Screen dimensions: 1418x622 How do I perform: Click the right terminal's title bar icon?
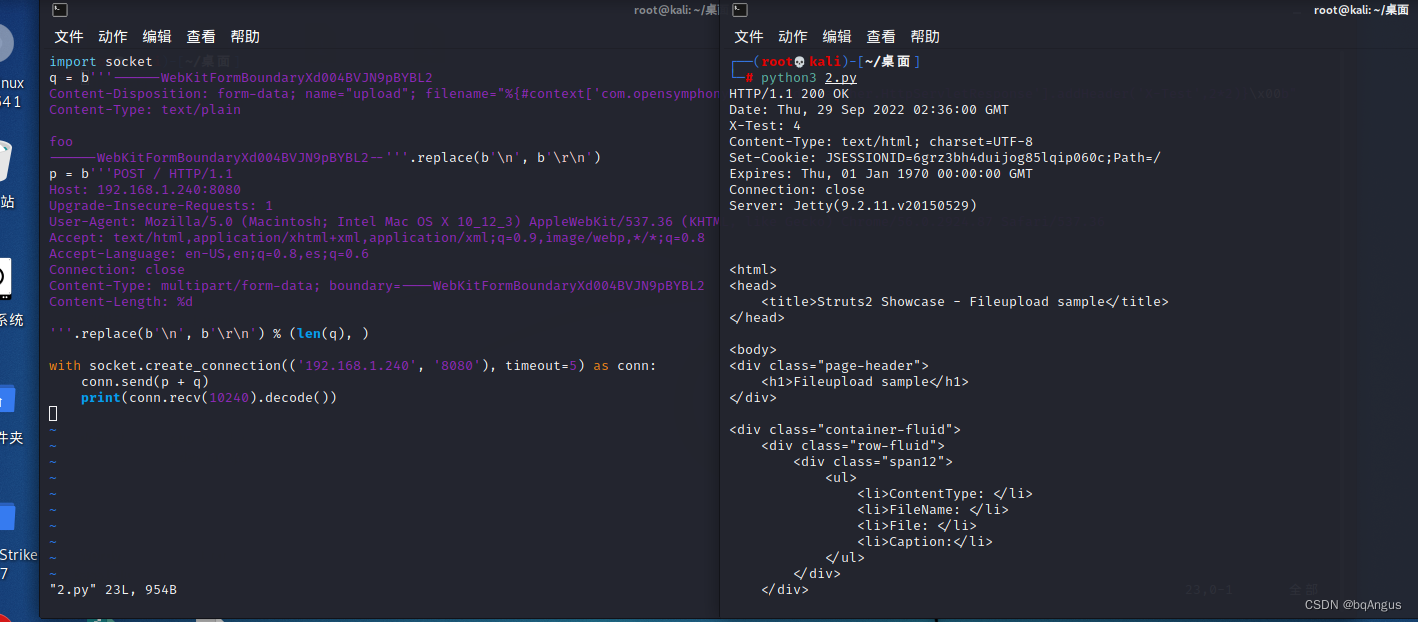pyautogui.click(x=739, y=10)
